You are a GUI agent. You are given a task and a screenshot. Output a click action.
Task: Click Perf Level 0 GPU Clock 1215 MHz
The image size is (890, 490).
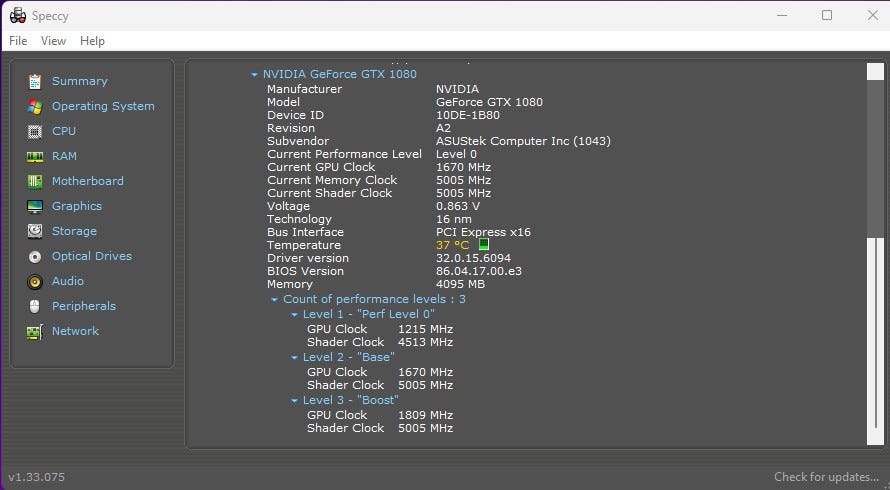[426, 329]
